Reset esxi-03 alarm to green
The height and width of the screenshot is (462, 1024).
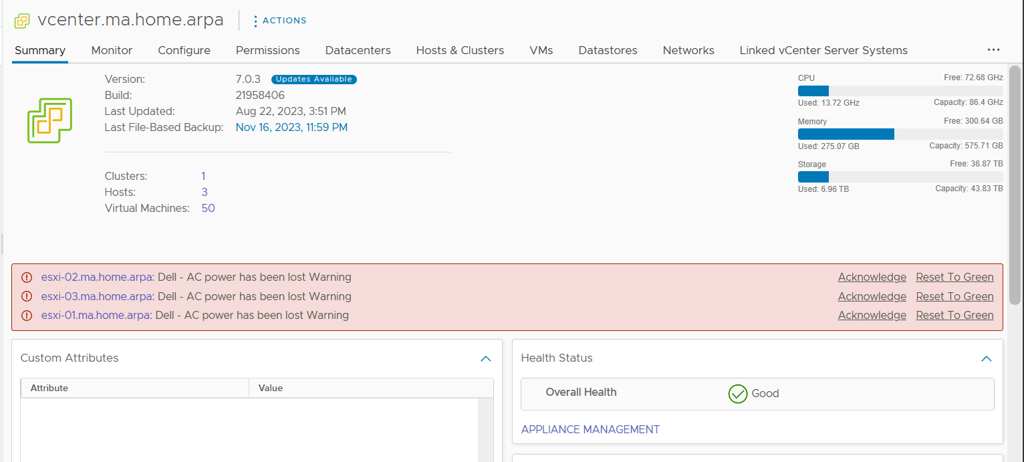pyautogui.click(x=955, y=296)
